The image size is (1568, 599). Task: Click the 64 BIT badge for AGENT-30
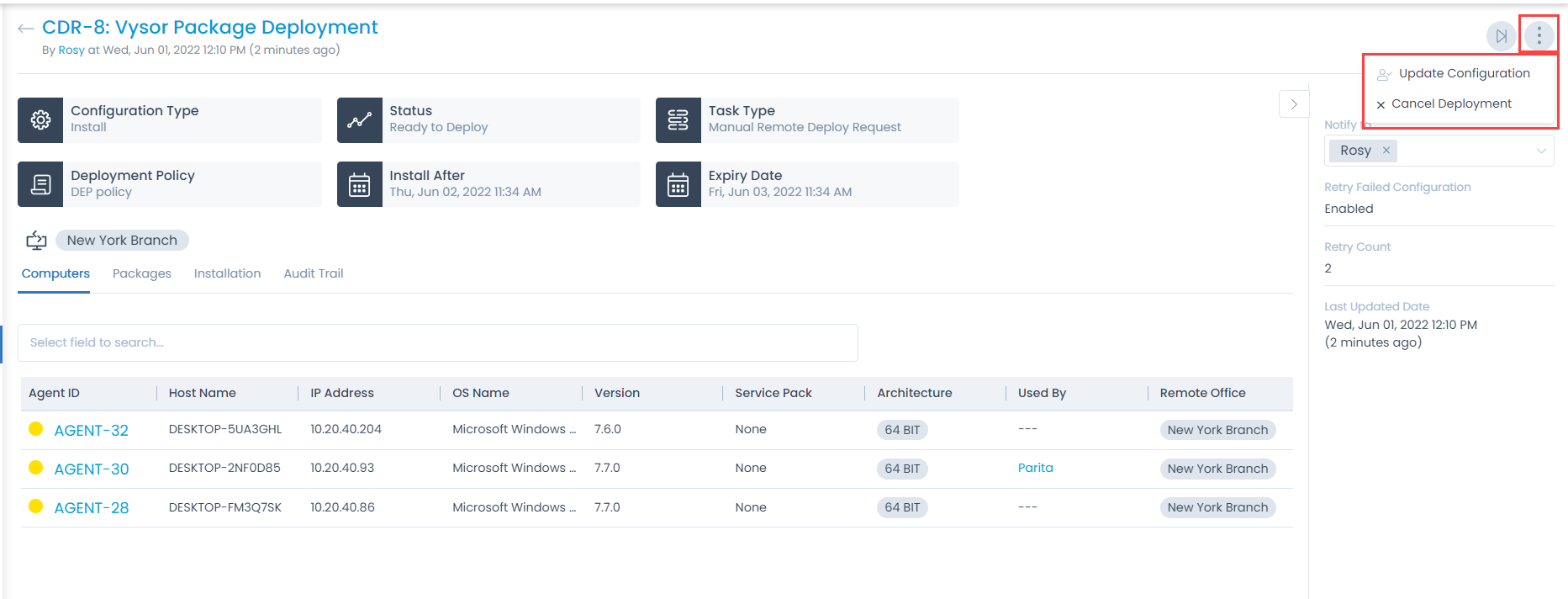pyautogui.click(x=902, y=469)
